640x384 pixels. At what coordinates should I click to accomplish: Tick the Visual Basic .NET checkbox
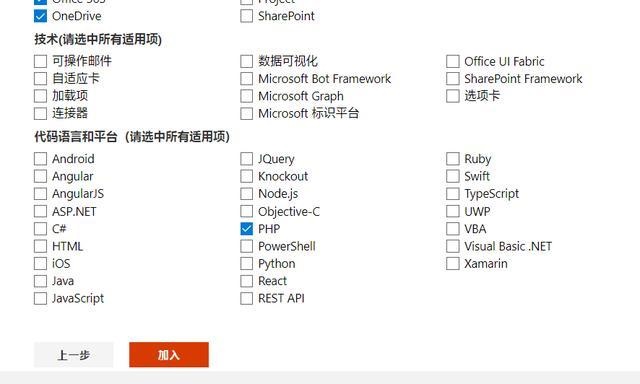(x=453, y=246)
